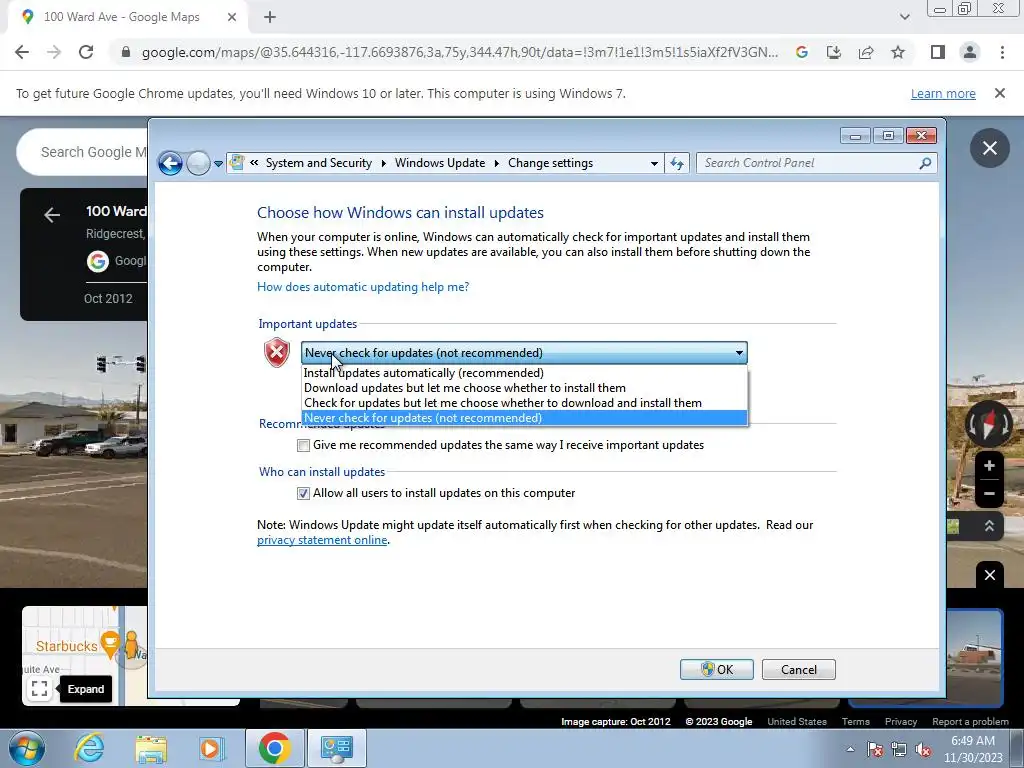The image size is (1024, 768).
Task: Click the Change settings breadcrumb
Action: pos(551,163)
